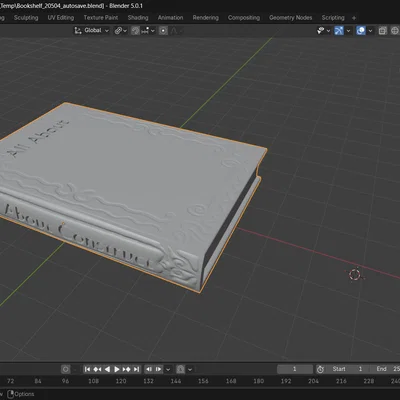Enable auto keying record button
Image resolution: width=400 pixels, height=400 pixels.
coord(66,369)
